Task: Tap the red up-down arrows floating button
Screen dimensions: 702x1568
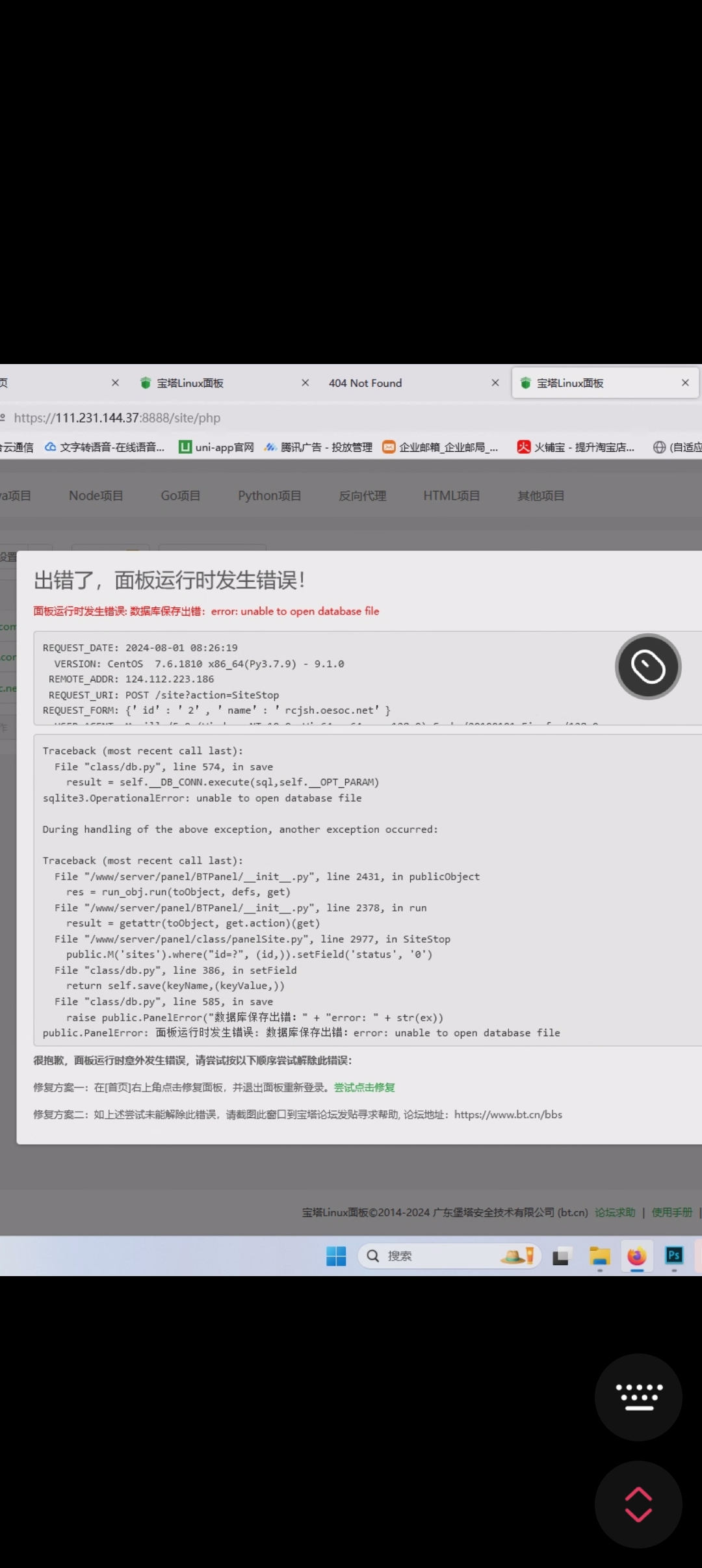Action: [638, 1504]
